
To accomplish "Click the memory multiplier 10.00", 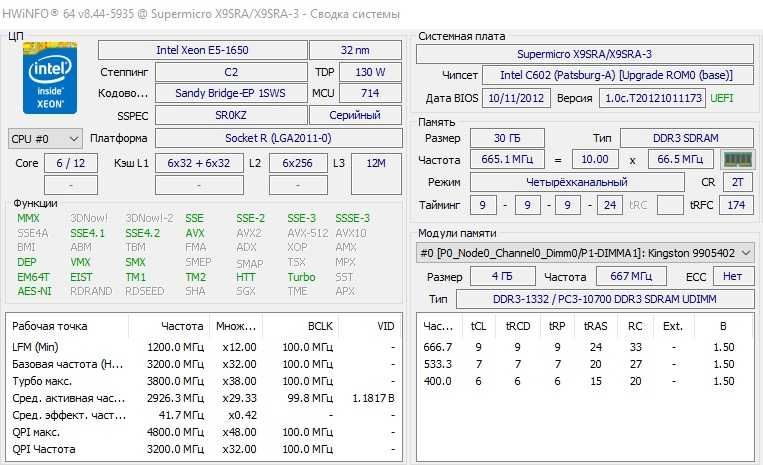I will coord(595,160).
